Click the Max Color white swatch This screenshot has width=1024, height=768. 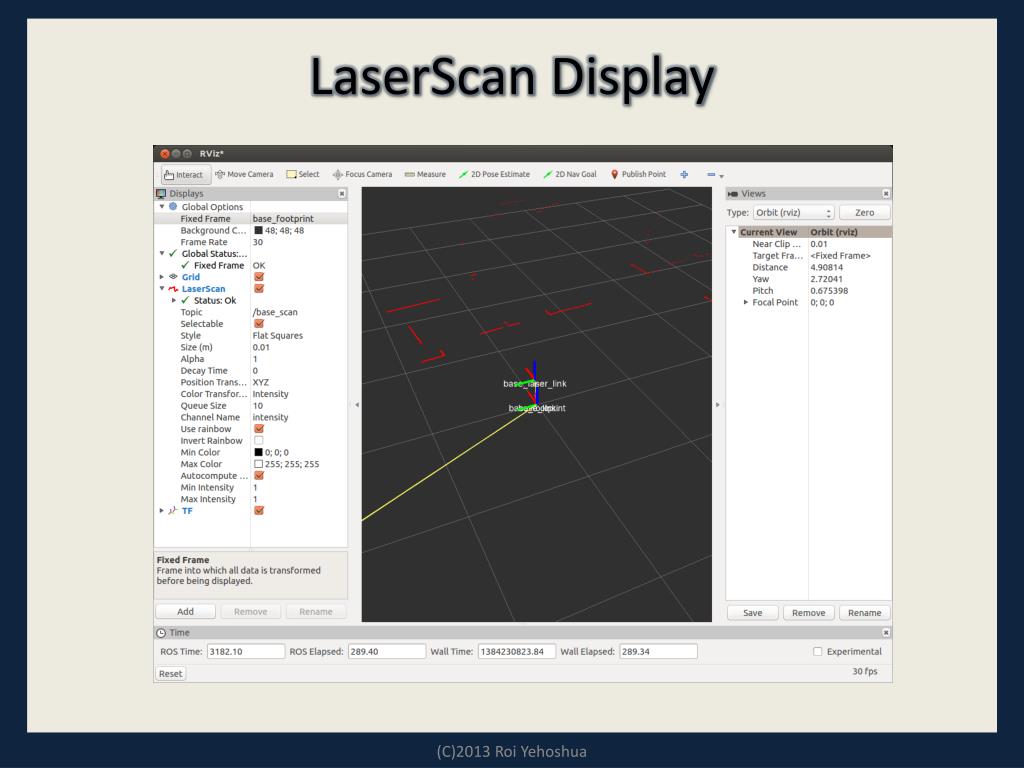click(x=259, y=464)
